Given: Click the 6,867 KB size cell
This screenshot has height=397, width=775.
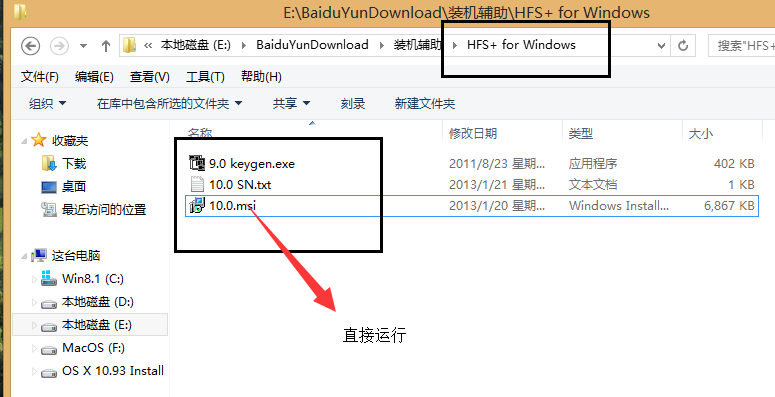Looking at the screenshot, I should tap(730, 205).
